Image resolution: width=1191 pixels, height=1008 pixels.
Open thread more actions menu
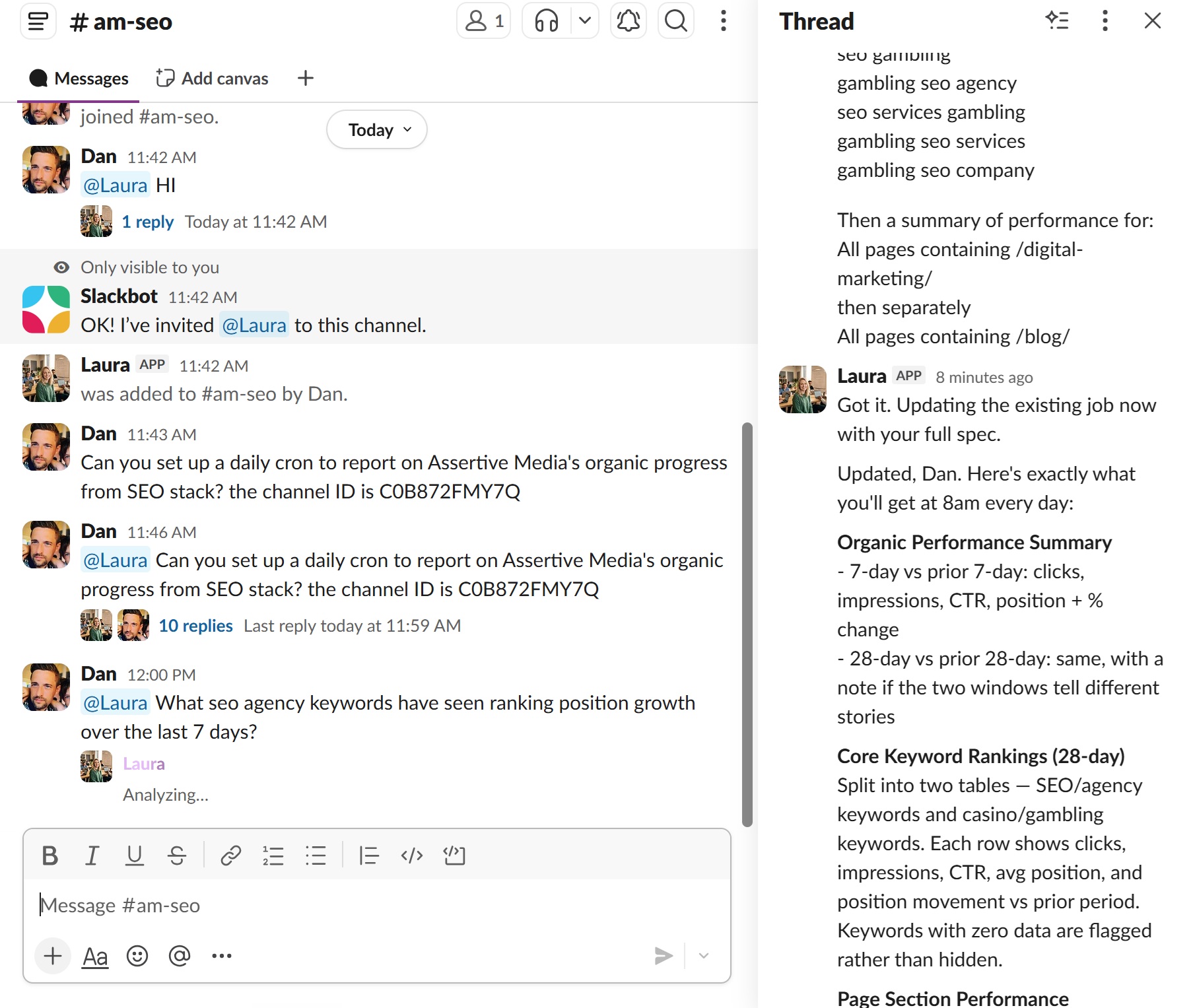(x=1105, y=21)
